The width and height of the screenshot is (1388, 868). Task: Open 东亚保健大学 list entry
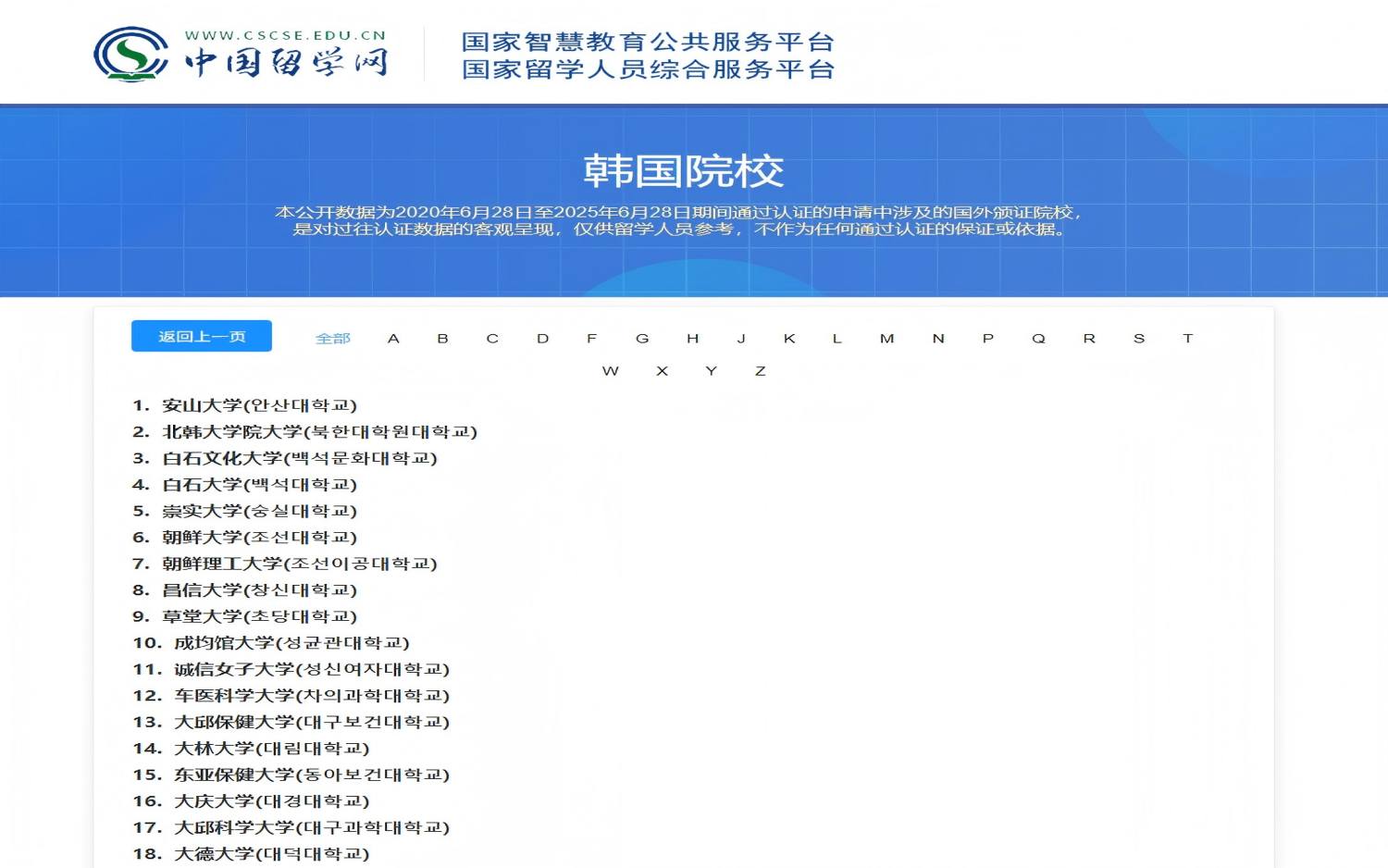tap(311, 775)
